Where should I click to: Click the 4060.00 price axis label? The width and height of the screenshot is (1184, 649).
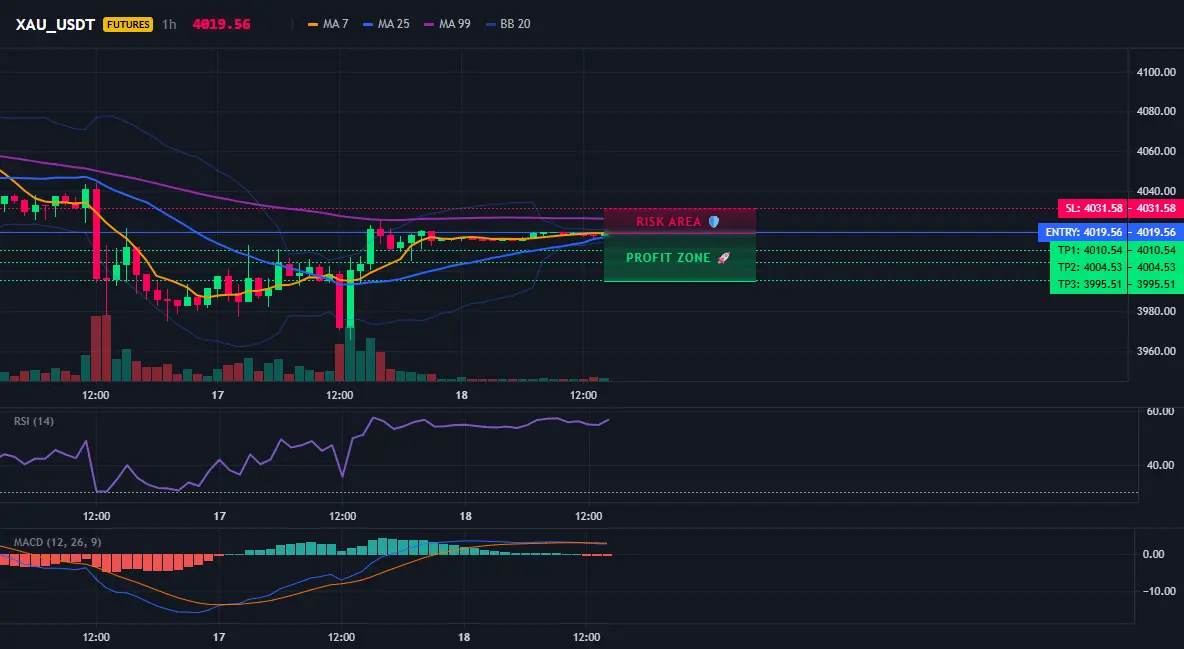pyautogui.click(x=1156, y=151)
